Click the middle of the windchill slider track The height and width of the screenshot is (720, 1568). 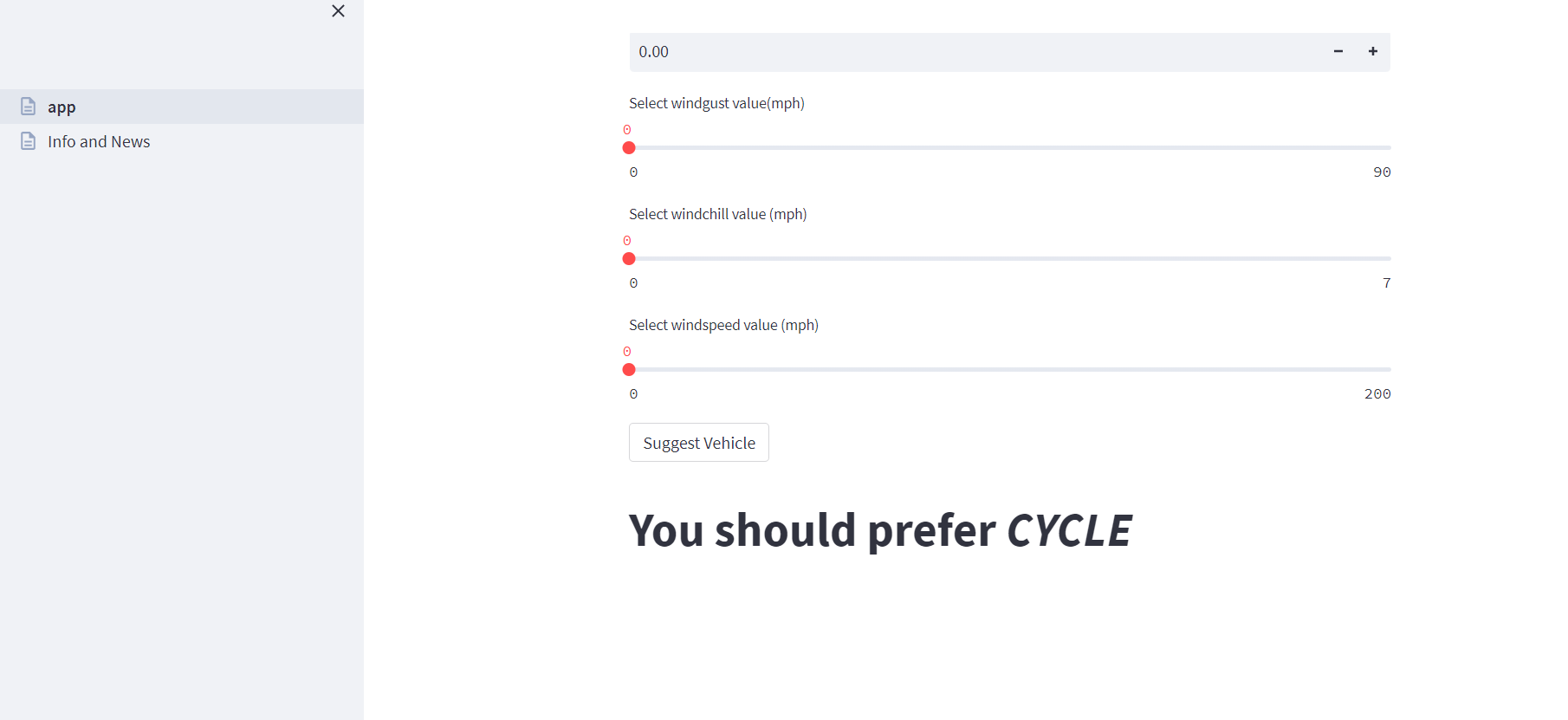pyautogui.click(x=1010, y=259)
